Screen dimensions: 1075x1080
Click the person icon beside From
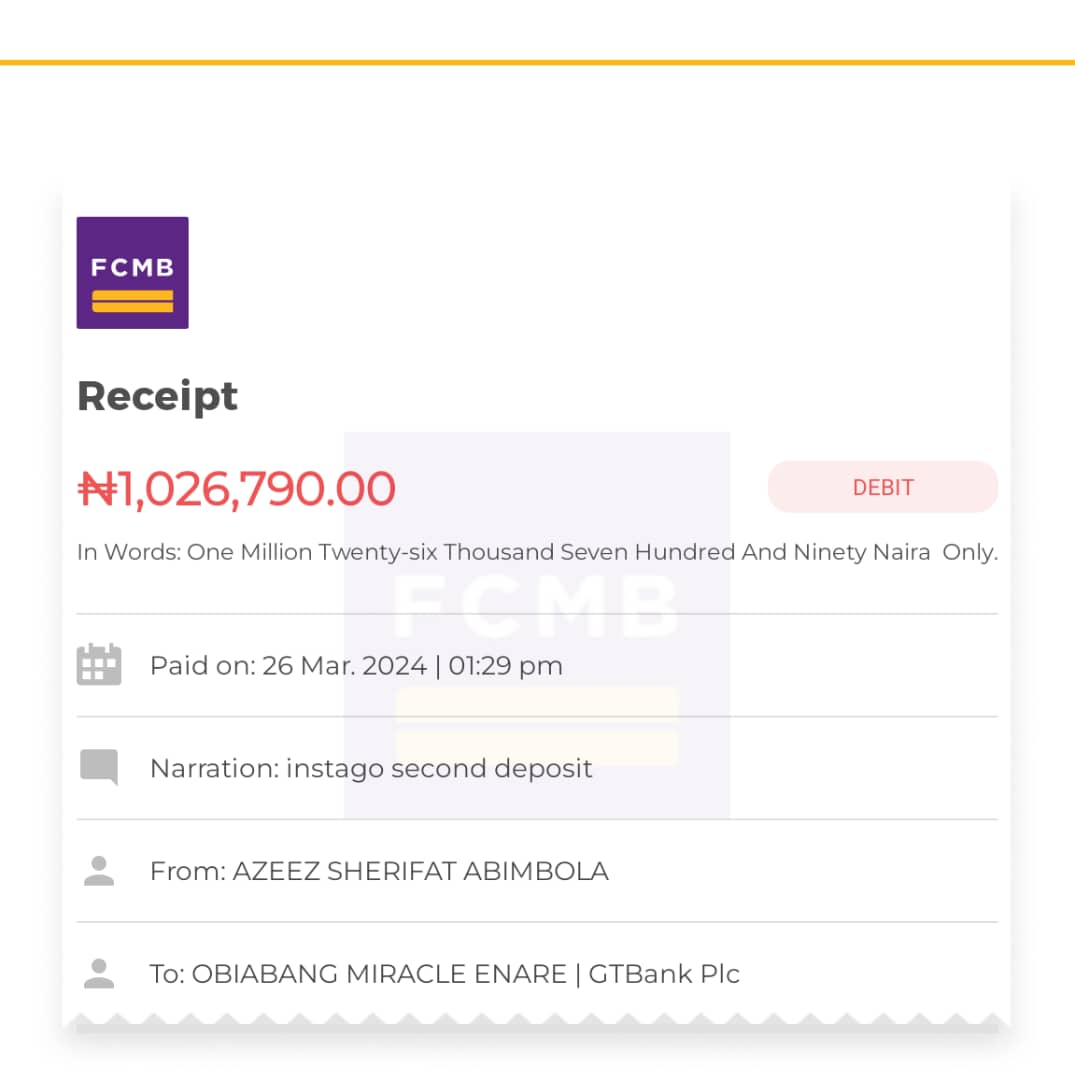coord(99,871)
